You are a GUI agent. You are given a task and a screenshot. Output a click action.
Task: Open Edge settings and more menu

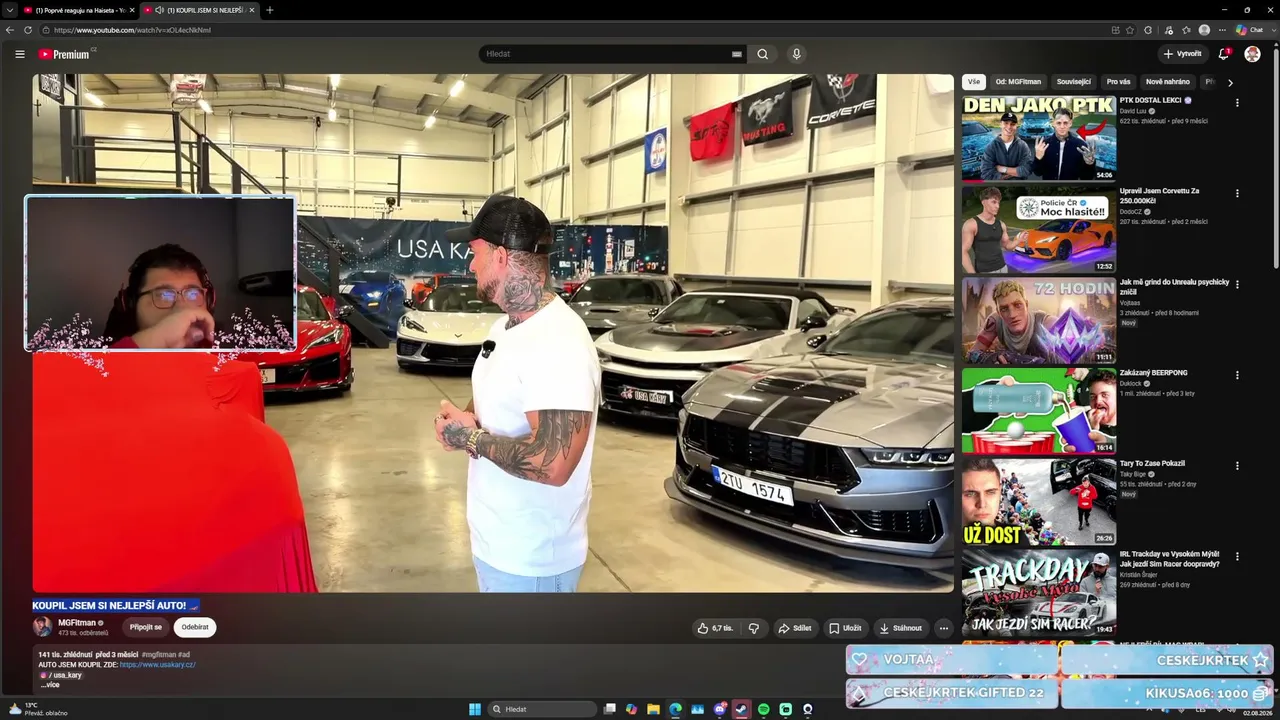[1222, 30]
